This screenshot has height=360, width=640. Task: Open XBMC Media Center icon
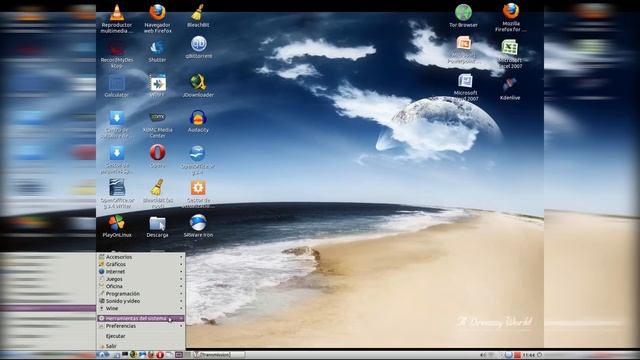(158, 118)
